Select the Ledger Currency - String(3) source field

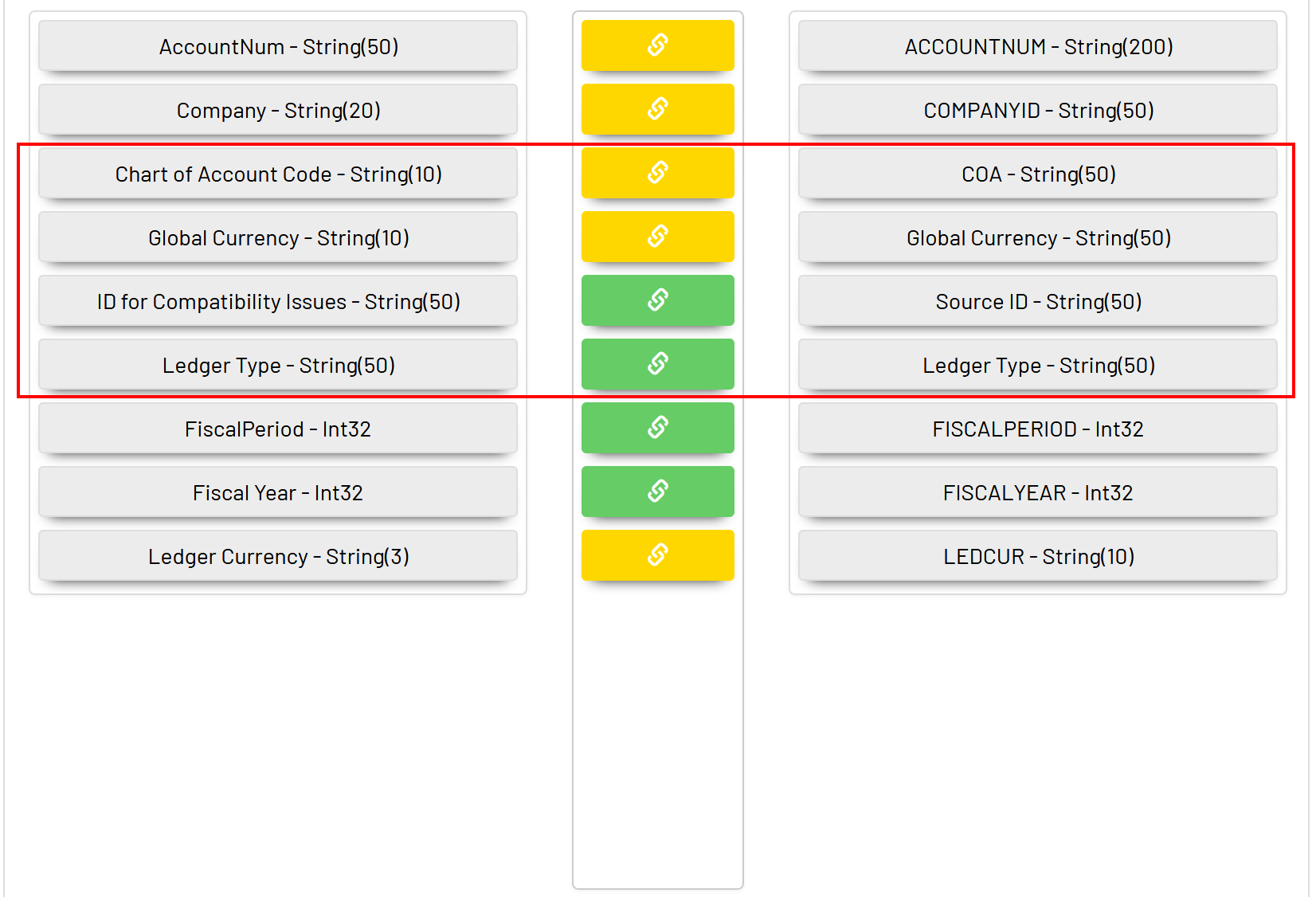coord(278,556)
